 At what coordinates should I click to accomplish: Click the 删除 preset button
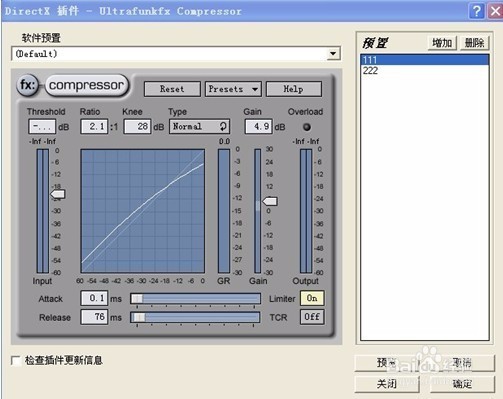click(474, 43)
